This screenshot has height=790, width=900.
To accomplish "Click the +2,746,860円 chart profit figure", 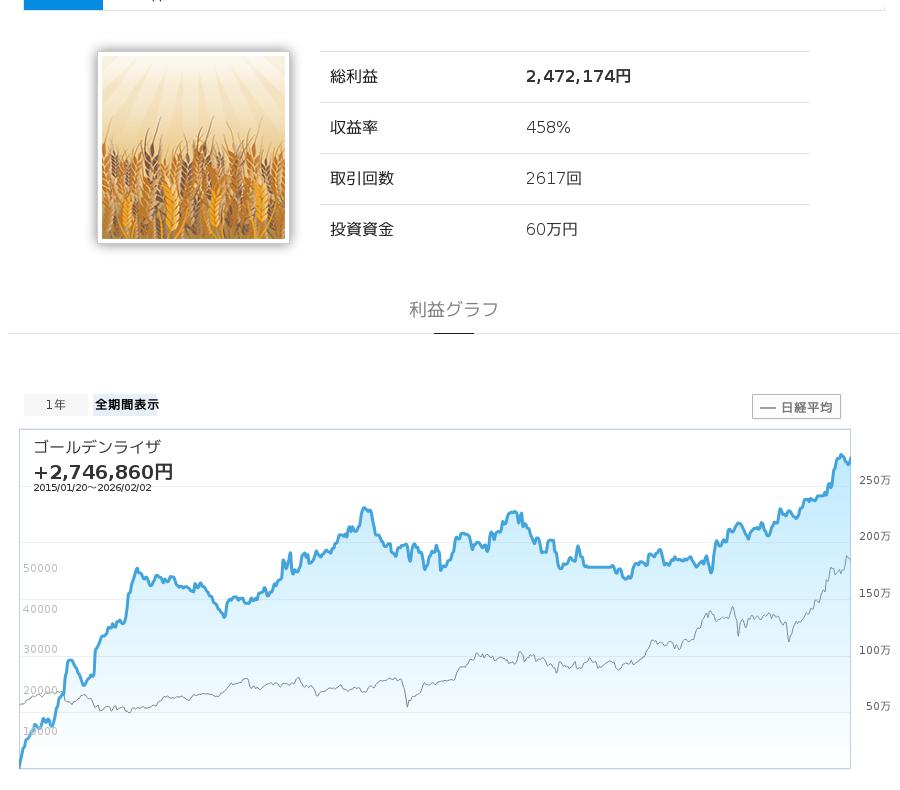I will (x=103, y=472).
